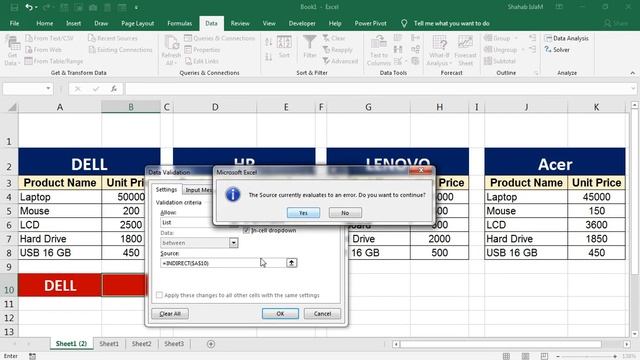Click the Sort Z to A icon
640x360 pixels.
[269, 57]
